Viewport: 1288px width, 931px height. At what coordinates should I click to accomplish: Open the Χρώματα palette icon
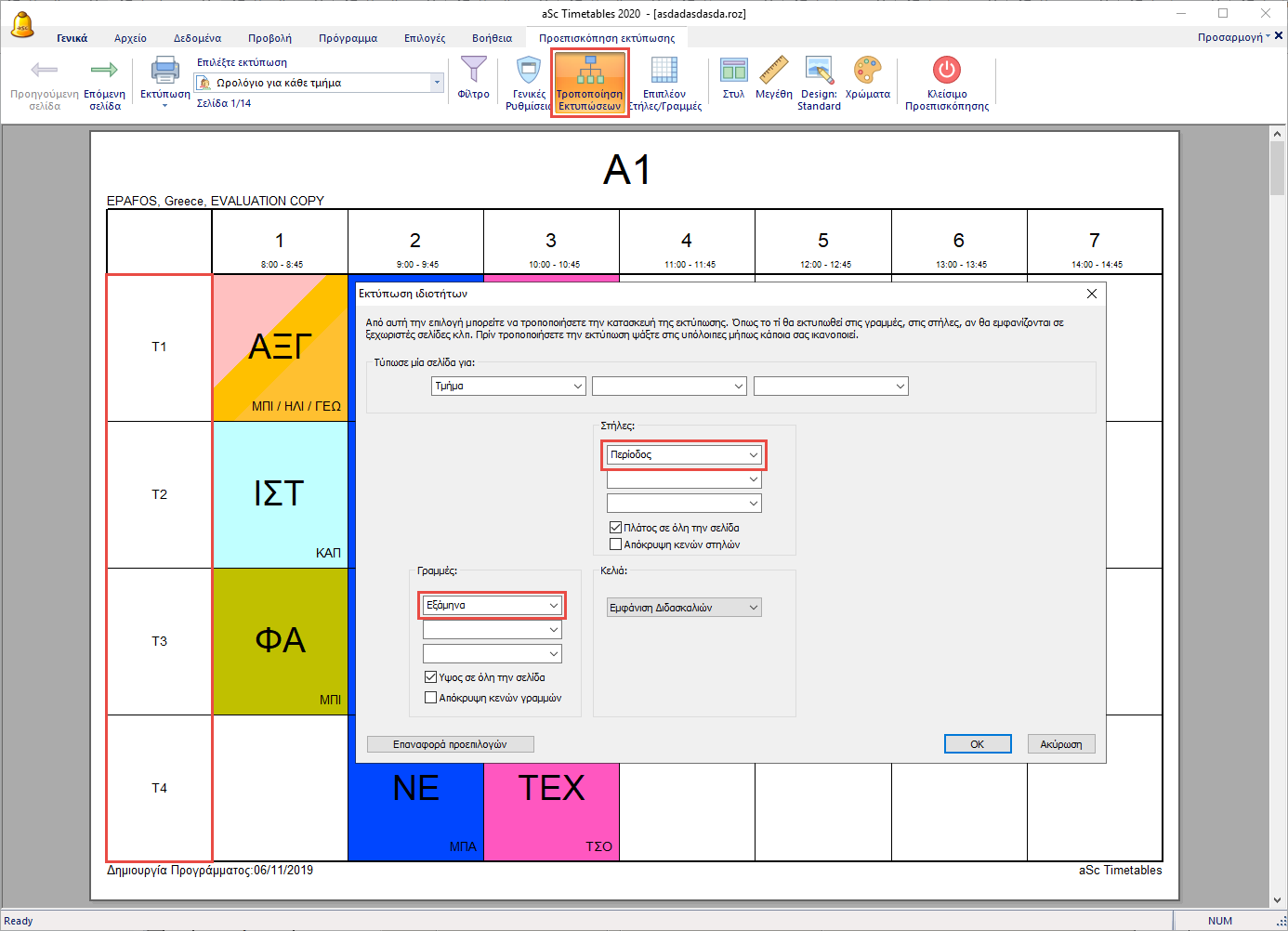tap(867, 72)
